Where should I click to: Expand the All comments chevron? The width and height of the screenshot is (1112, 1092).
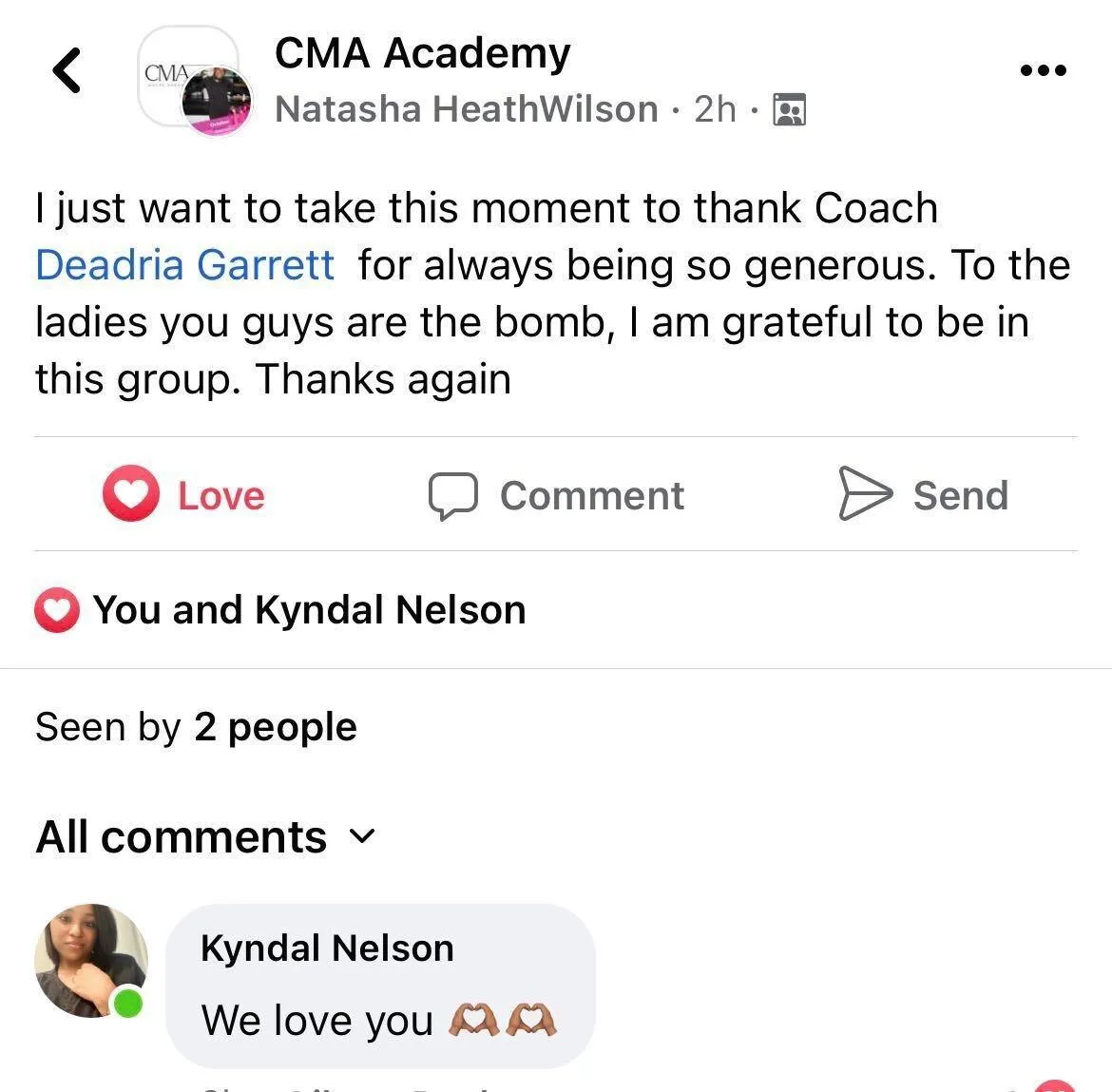pos(362,836)
